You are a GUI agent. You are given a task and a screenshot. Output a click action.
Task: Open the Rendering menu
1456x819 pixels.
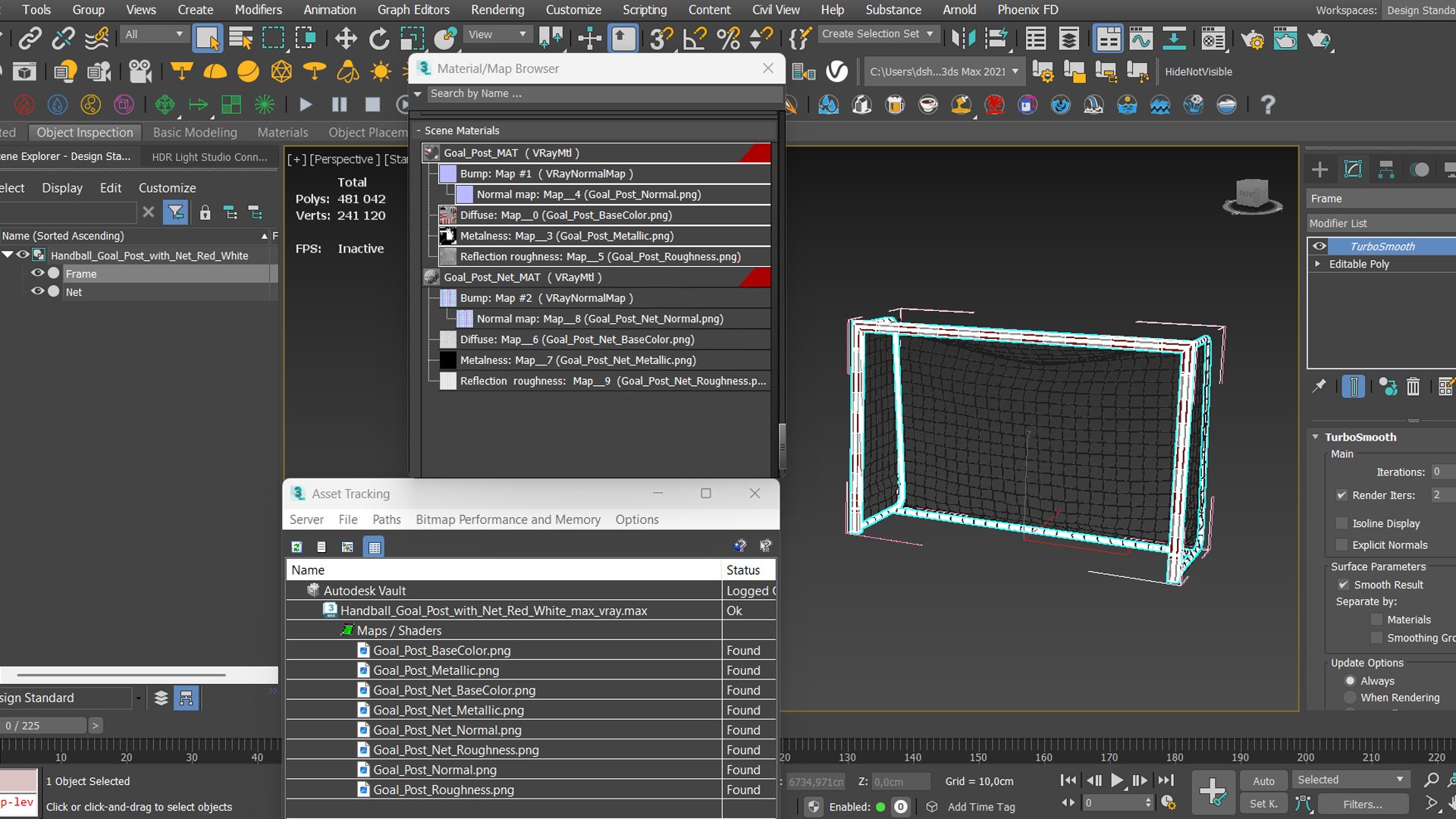[x=497, y=10]
